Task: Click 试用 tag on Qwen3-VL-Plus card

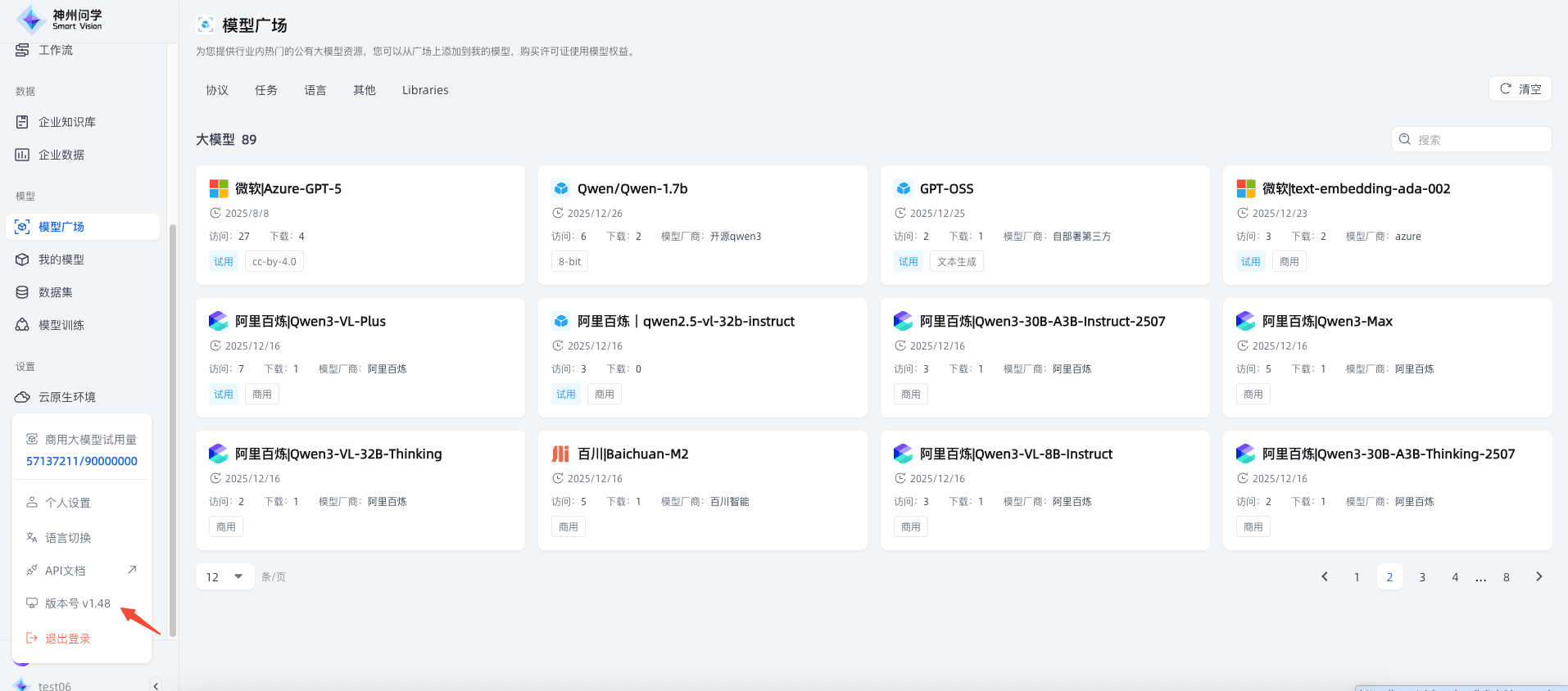Action: [x=224, y=395]
